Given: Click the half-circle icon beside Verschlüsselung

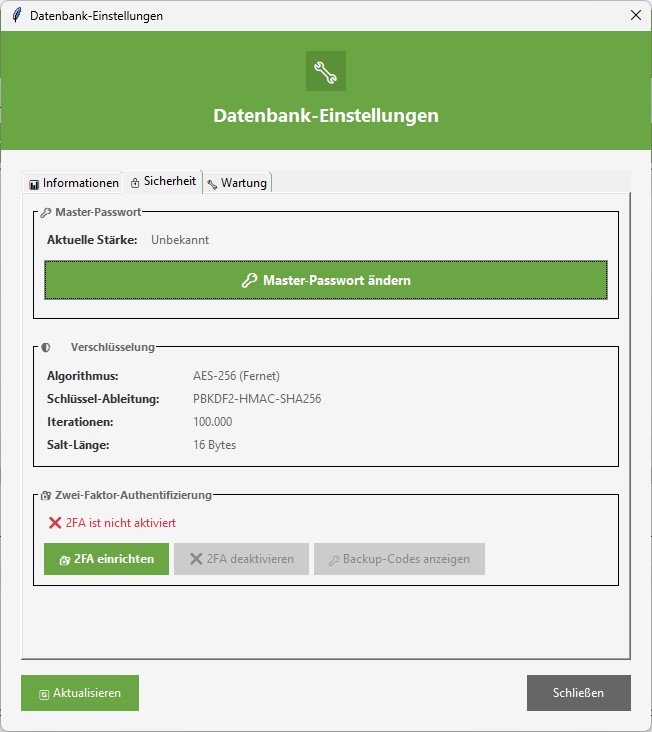Looking at the screenshot, I should coord(46,347).
